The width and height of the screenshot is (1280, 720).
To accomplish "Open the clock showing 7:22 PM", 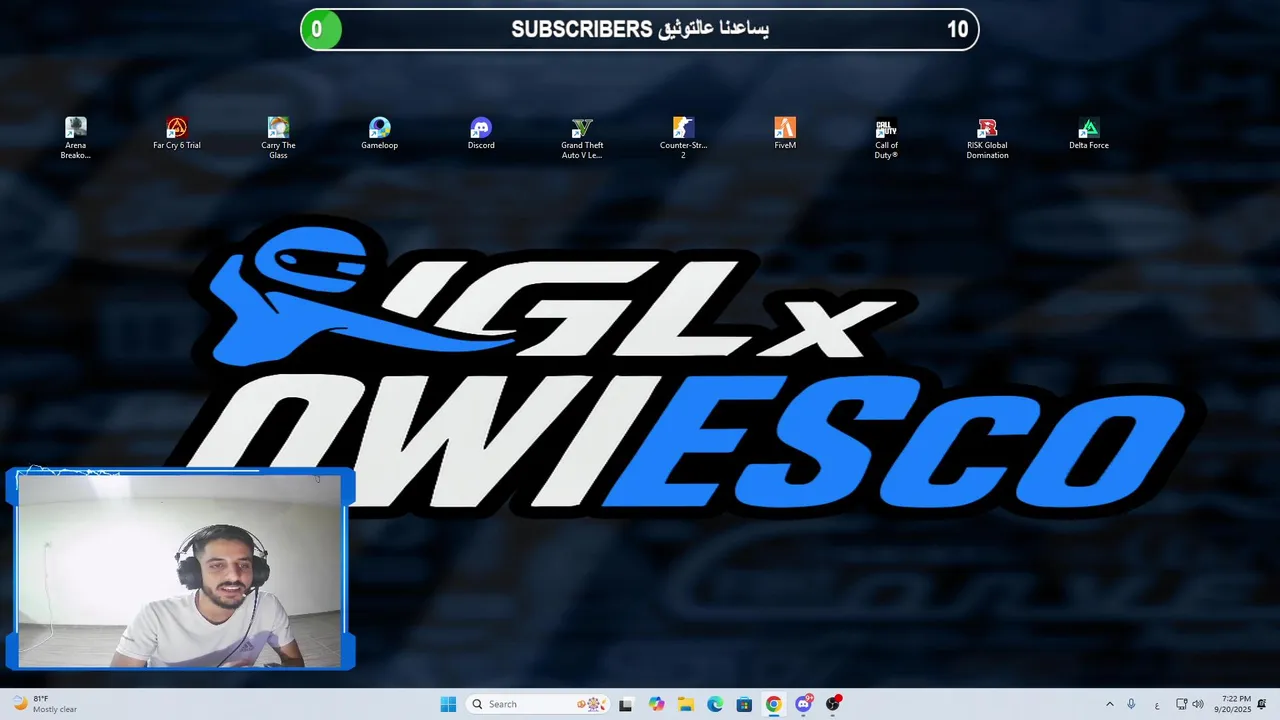I will click(x=1232, y=704).
